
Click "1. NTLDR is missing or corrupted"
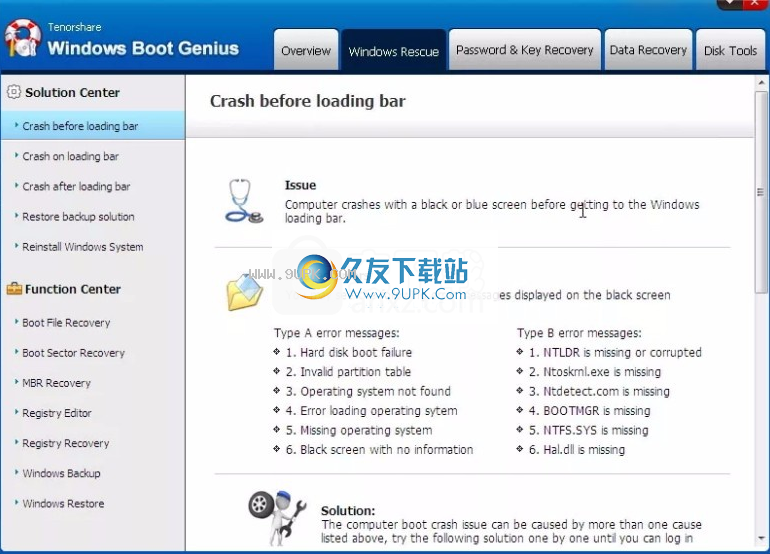615,353
